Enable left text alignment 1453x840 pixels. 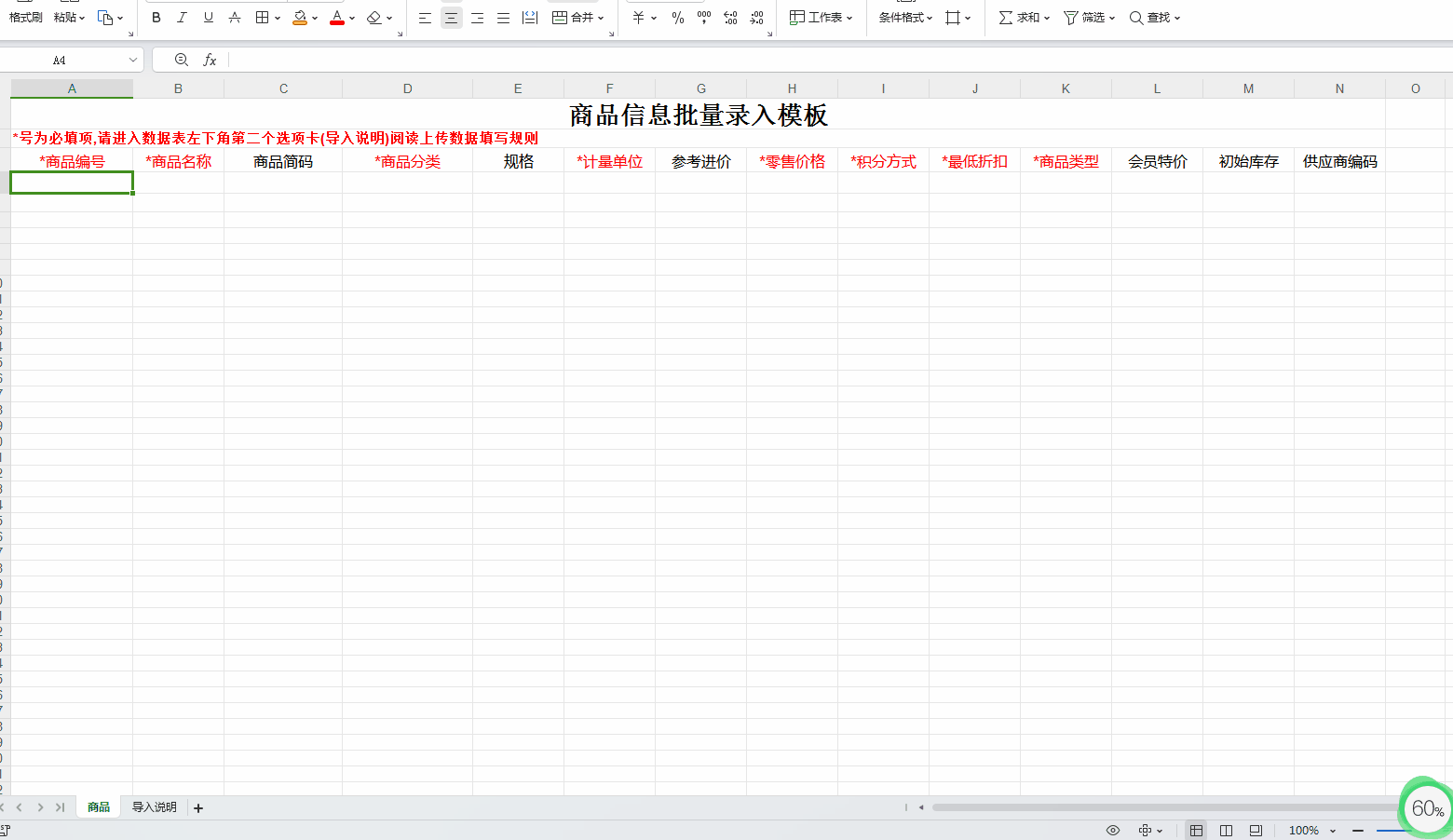click(425, 17)
